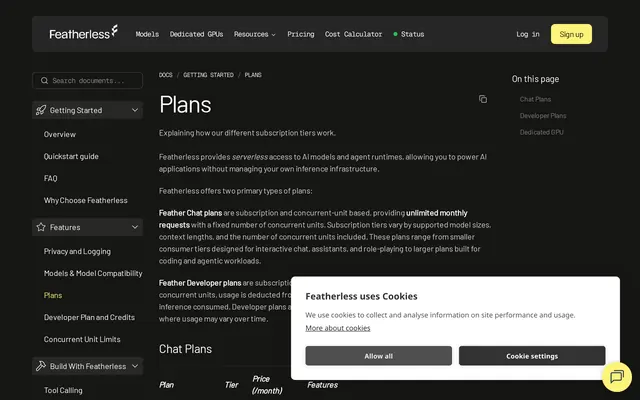Viewport: 640px width, 400px height.
Task: Open Overview in the sidebar
Action: pyautogui.click(x=60, y=134)
